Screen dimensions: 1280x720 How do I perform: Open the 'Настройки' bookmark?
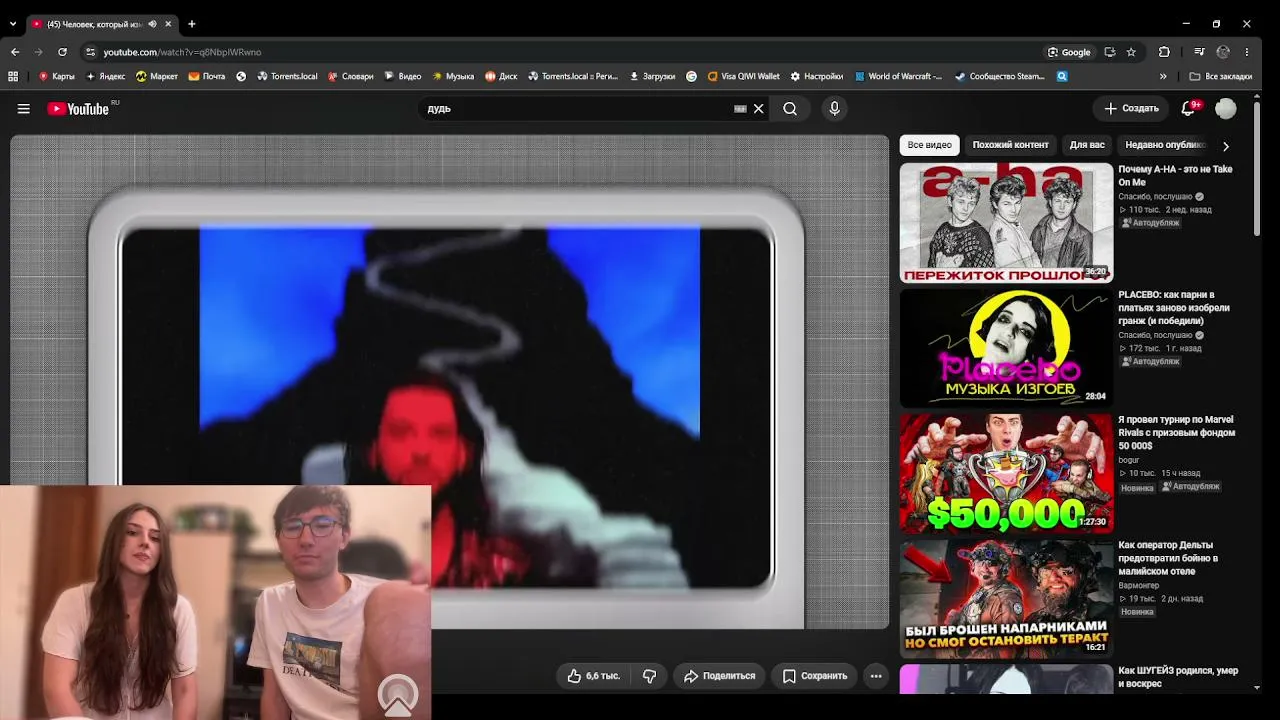(817, 76)
